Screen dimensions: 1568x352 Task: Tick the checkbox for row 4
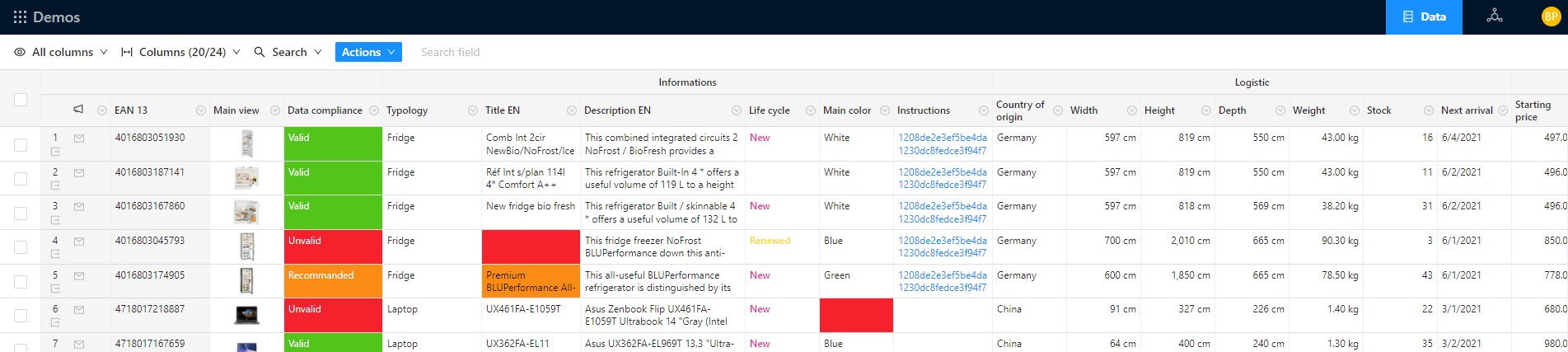(21, 247)
